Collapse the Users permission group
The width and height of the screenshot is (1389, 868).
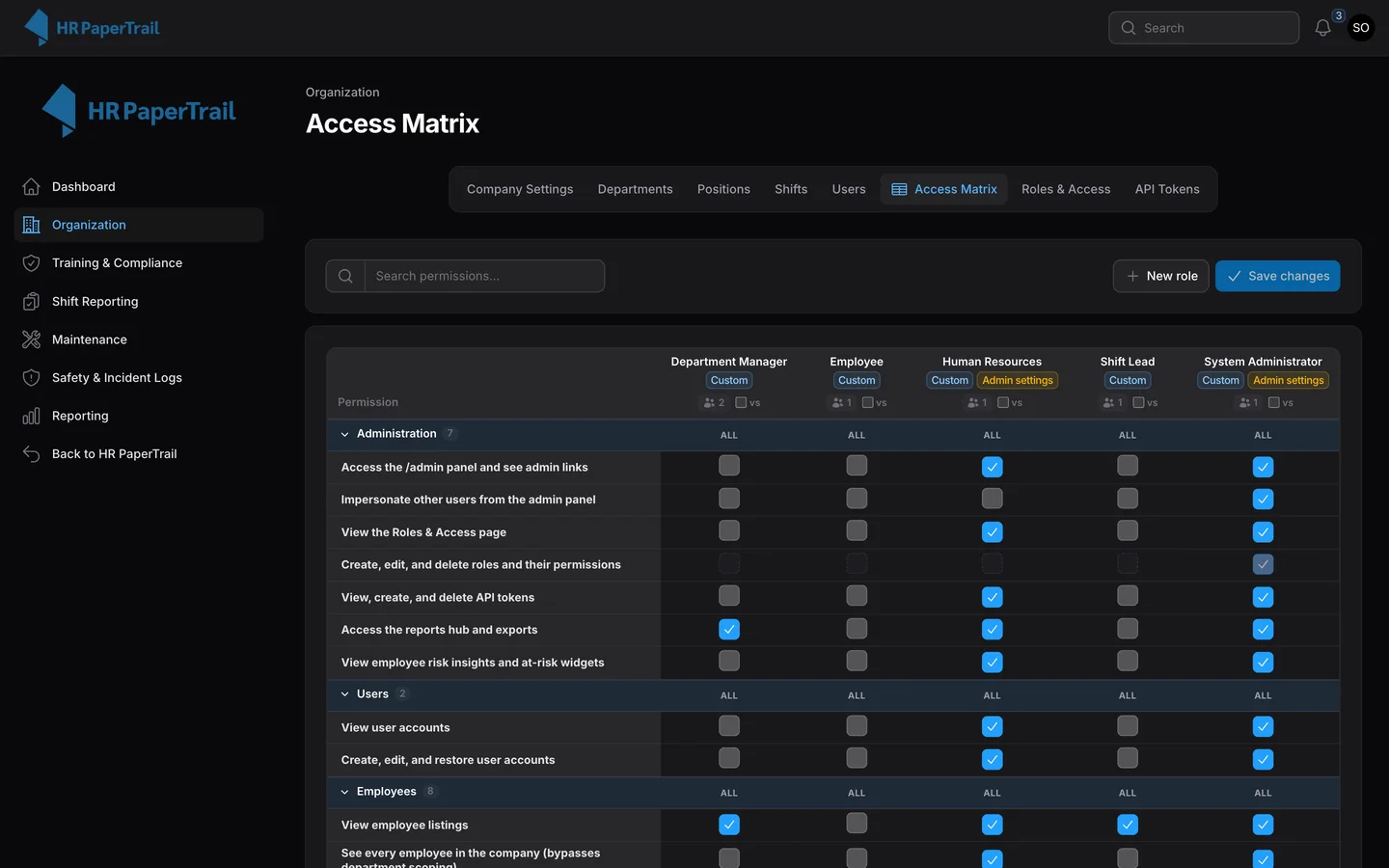coord(344,694)
